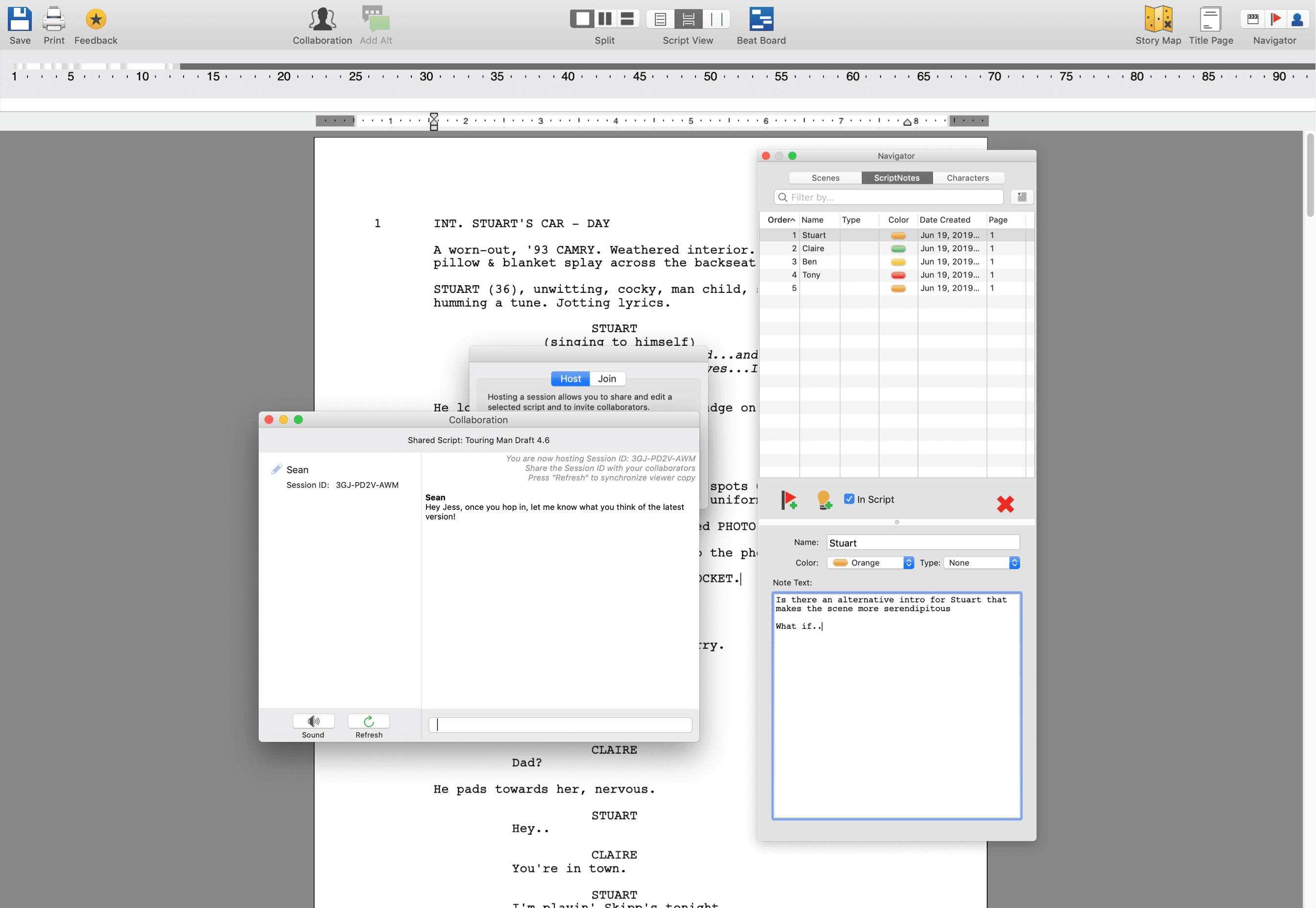Viewport: 1316px width, 908px height.
Task: Add a new flag ScriptNote
Action: tap(790, 500)
